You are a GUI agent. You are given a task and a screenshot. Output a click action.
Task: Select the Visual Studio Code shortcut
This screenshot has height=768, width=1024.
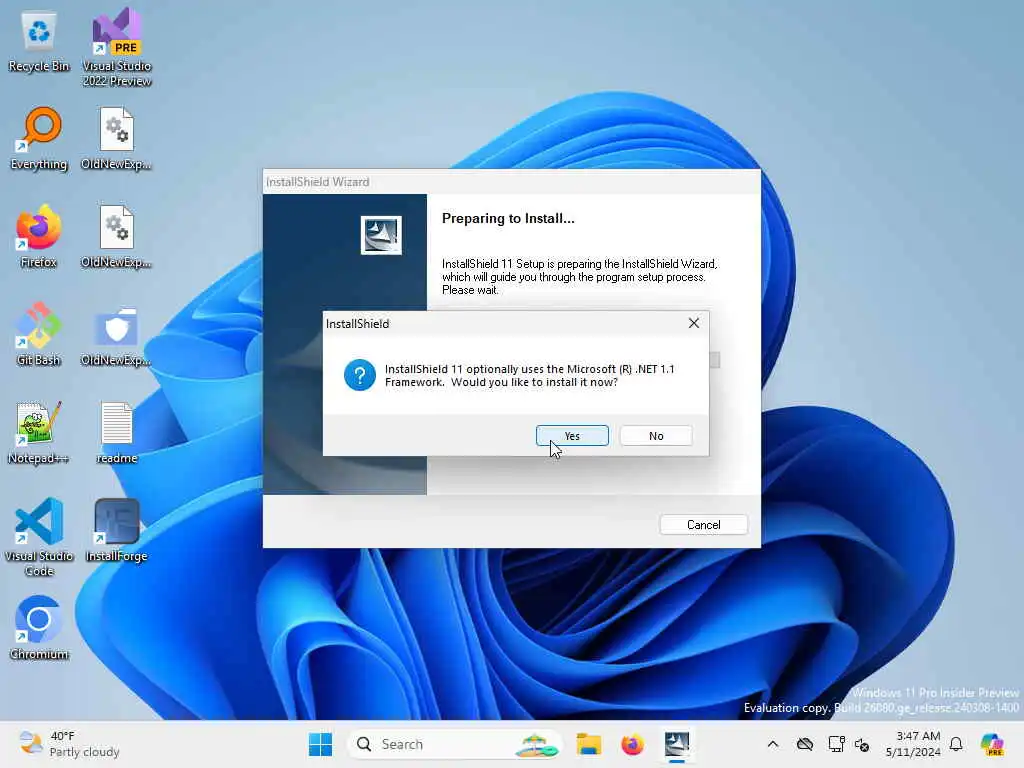[x=39, y=537]
